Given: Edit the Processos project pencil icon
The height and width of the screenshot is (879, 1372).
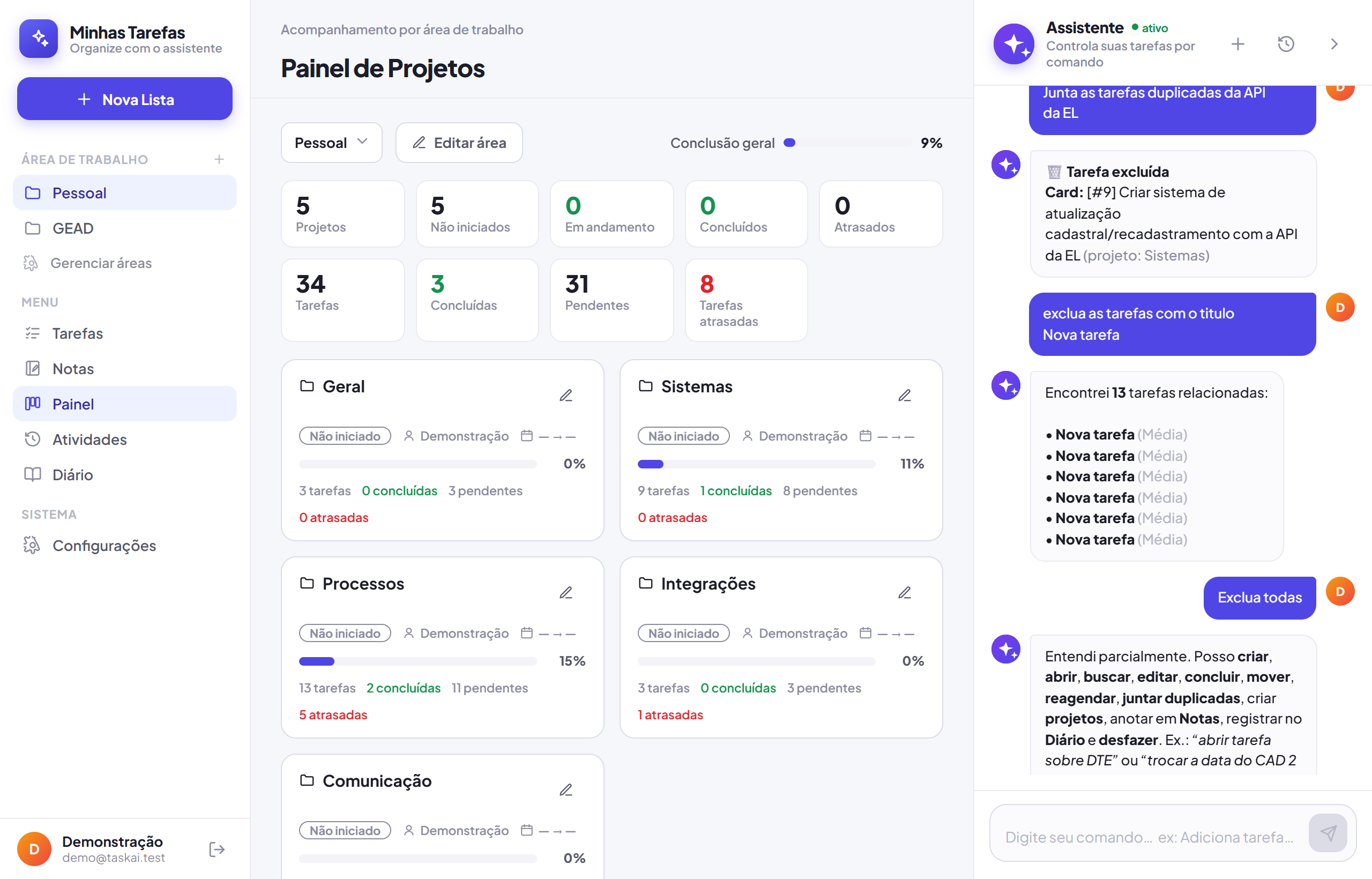Looking at the screenshot, I should (565, 592).
